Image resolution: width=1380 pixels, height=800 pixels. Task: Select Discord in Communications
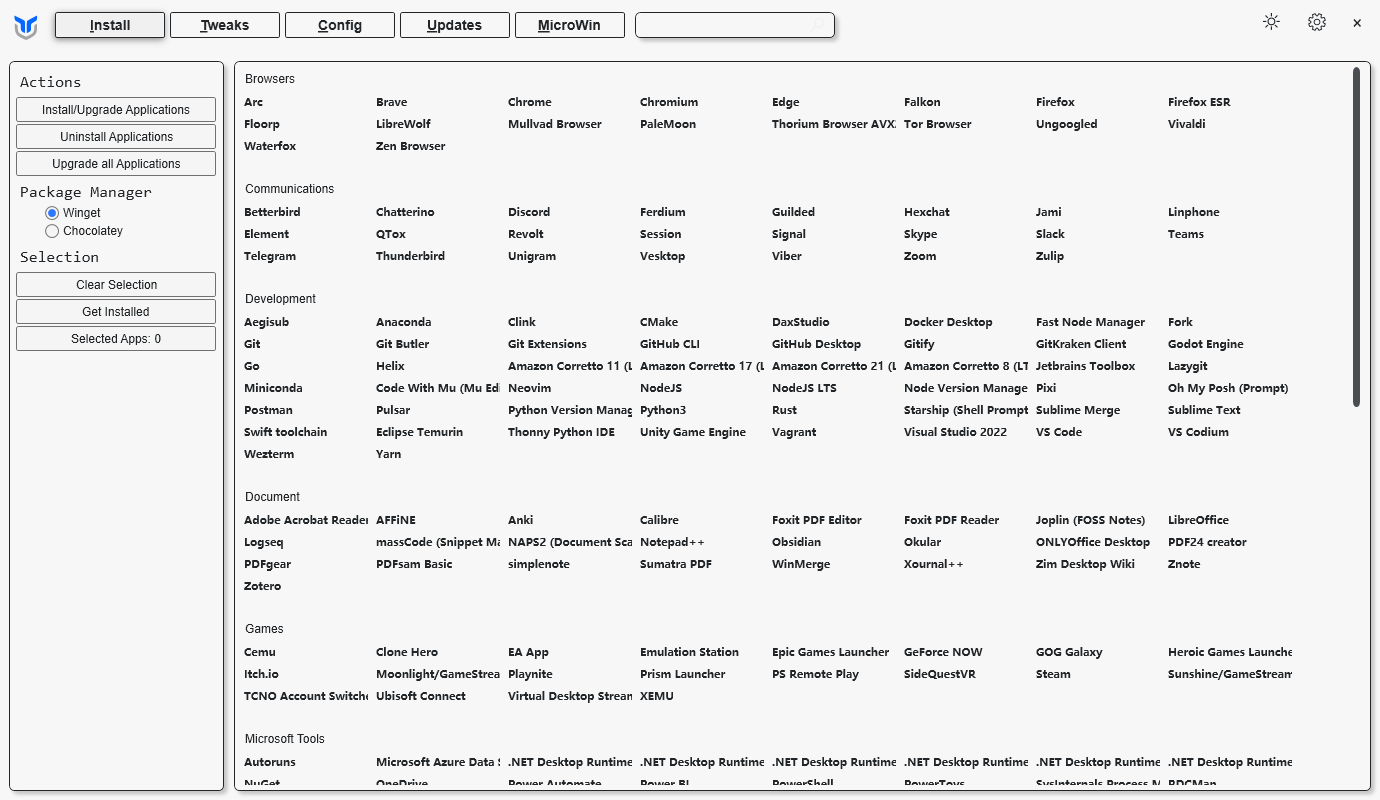coord(529,212)
